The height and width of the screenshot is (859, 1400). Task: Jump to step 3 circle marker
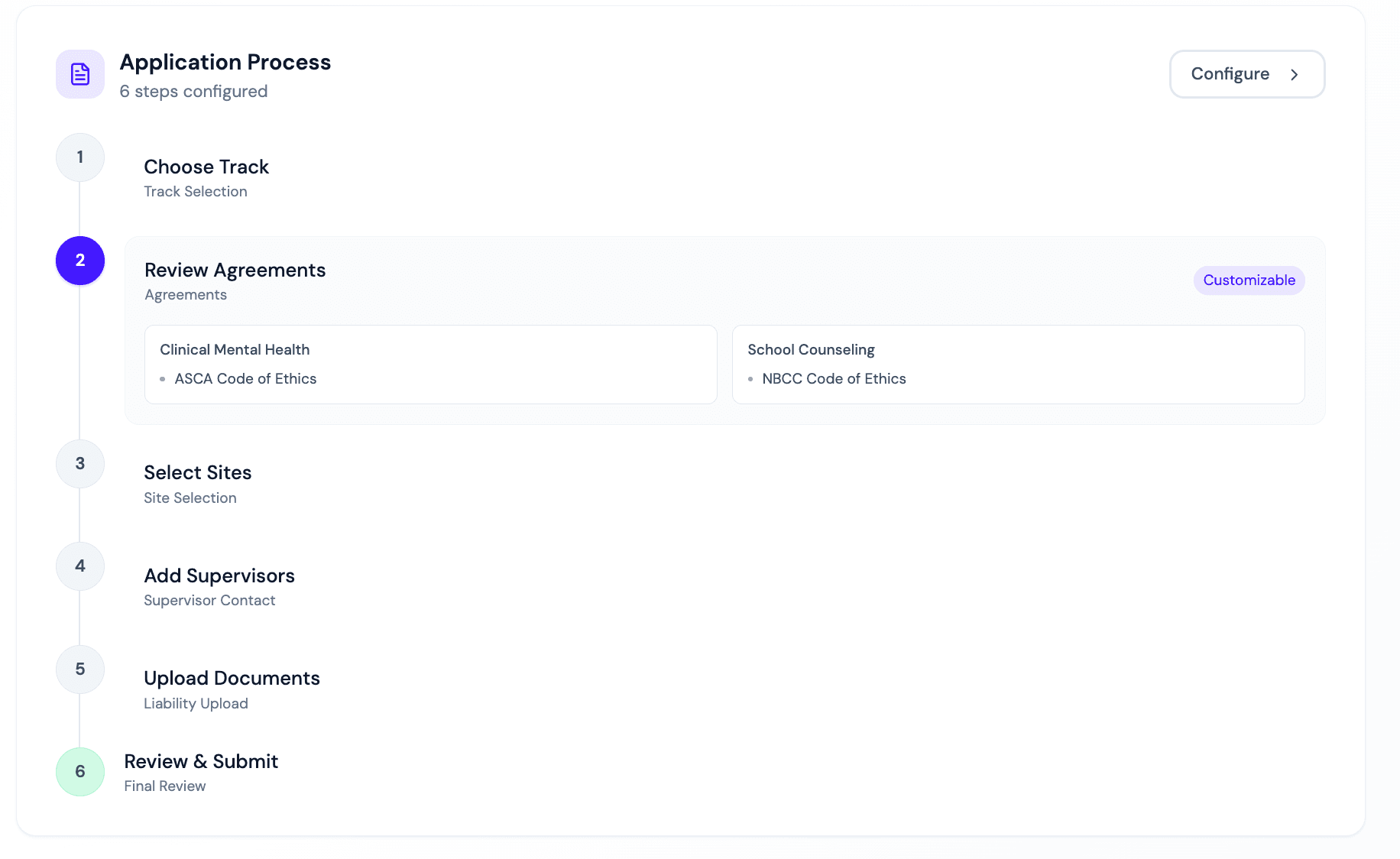pyautogui.click(x=80, y=464)
